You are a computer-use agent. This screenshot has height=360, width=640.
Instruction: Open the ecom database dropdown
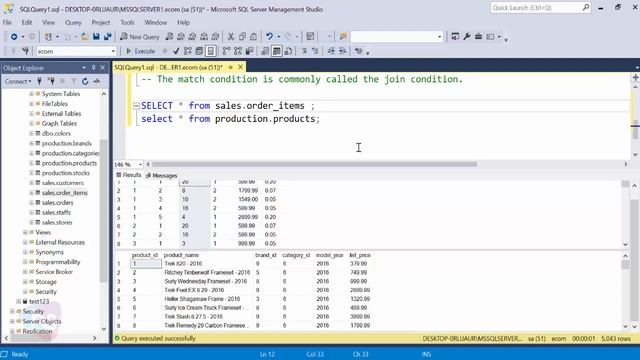[113, 51]
